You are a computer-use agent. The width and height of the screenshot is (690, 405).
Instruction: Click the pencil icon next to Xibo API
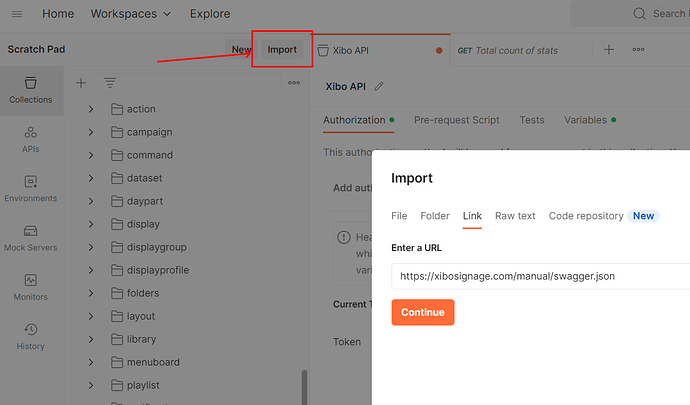[x=379, y=87]
